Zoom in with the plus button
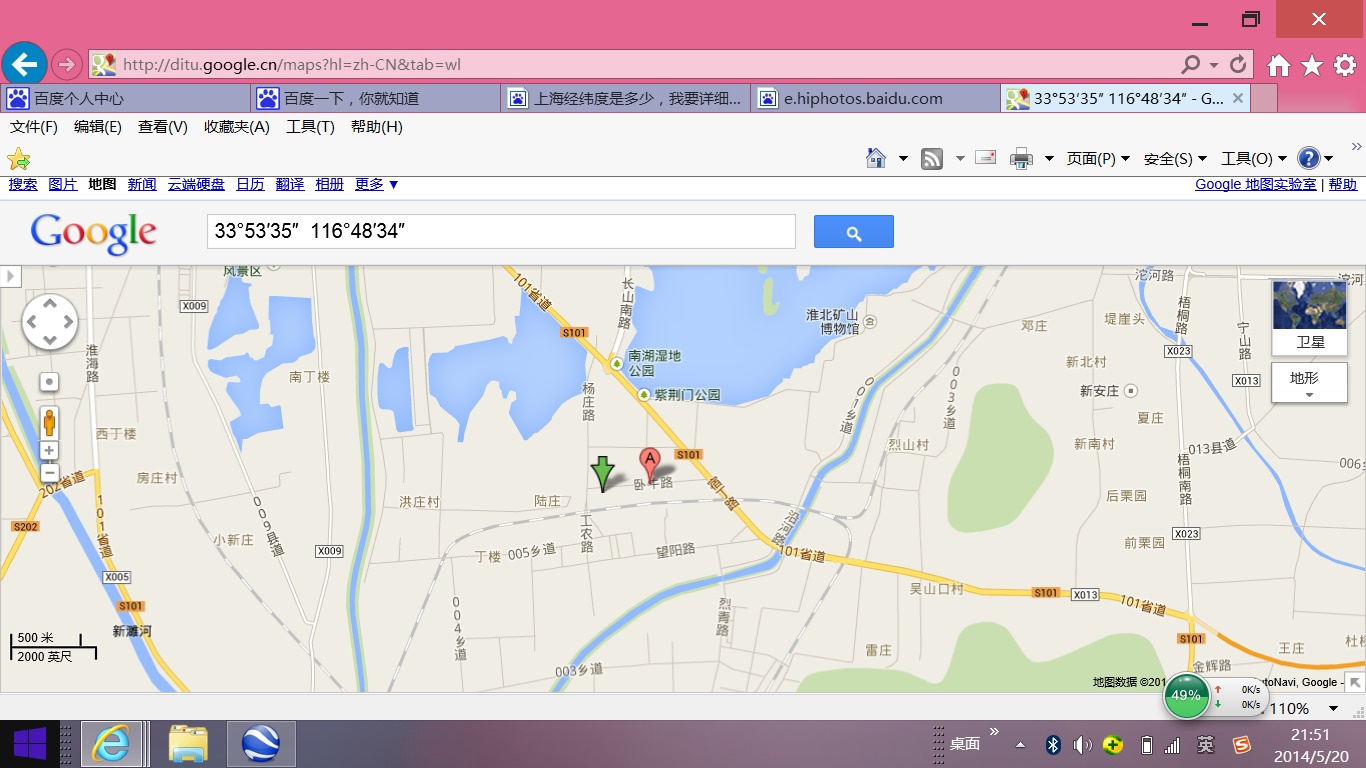This screenshot has height=768, width=1366. pyautogui.click(x=49, y=451)
